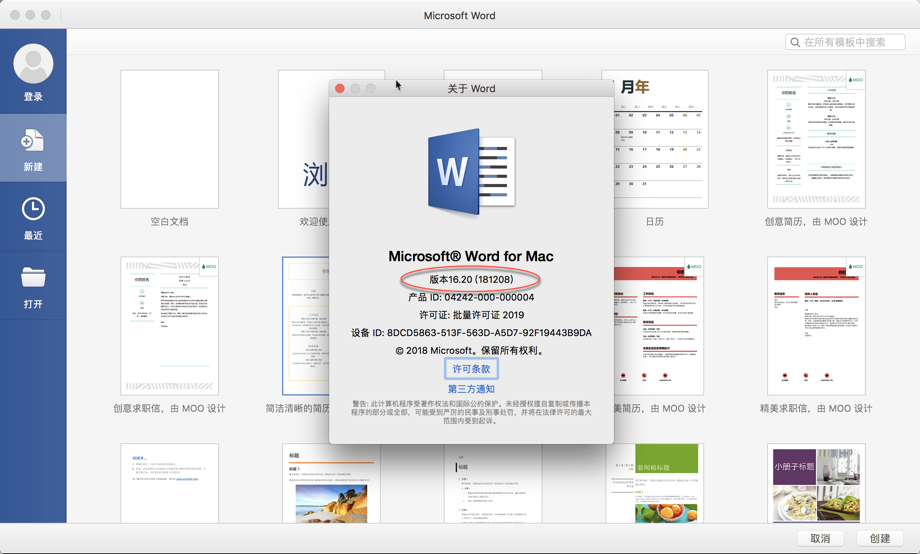
Task: Click the 许可证: 批量许可证 2019 text
Action: pyautogui.click(x=471, y=315)
